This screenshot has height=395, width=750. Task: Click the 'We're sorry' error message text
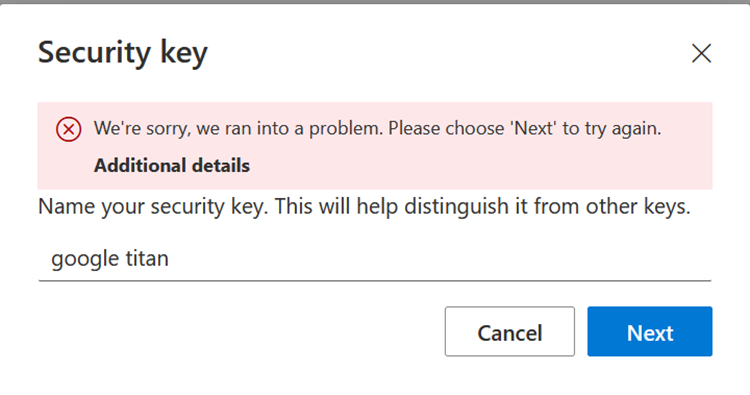point(377,129)
